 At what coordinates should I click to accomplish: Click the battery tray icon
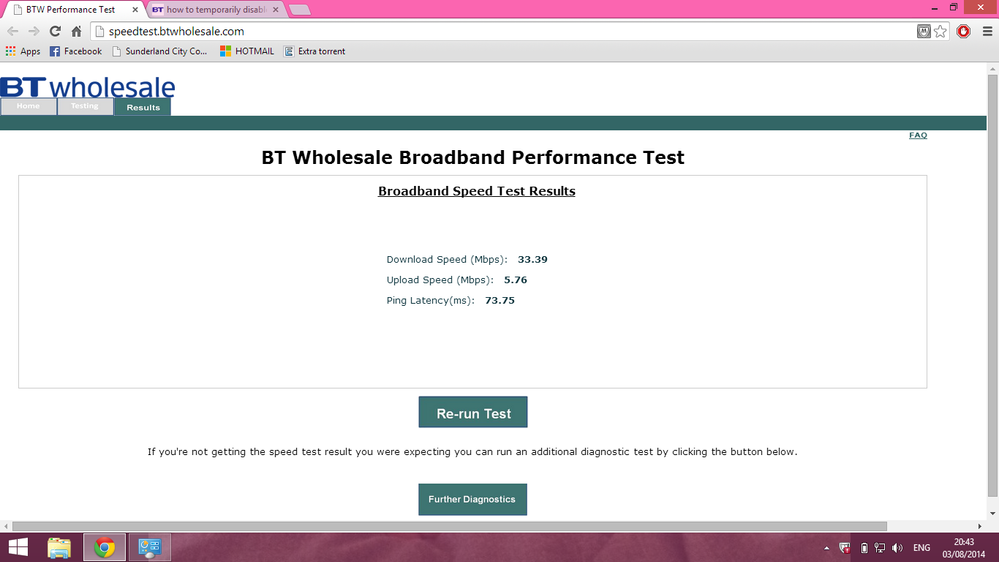(x=864, y=548)
